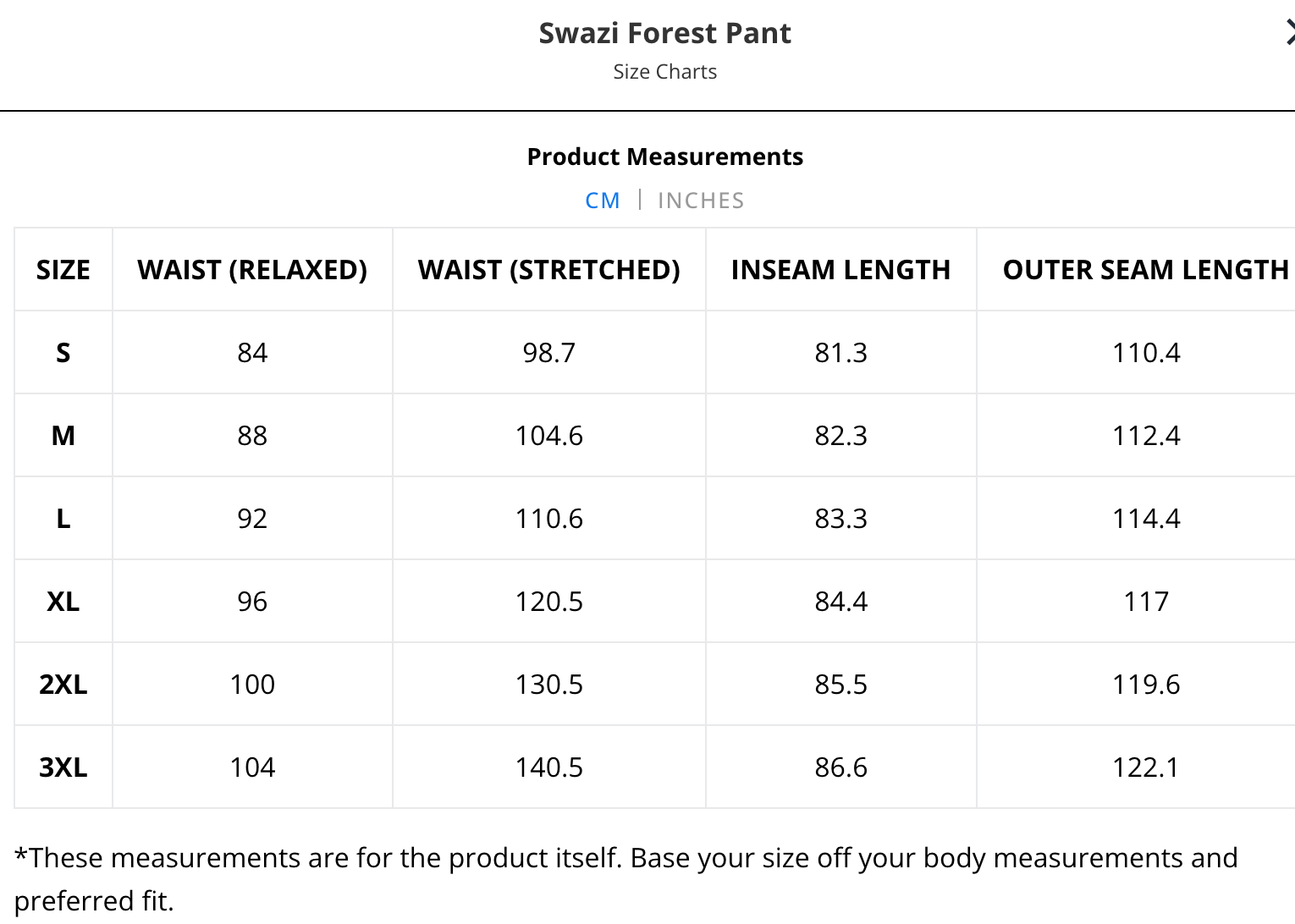Select the XL size row label

point(63,602)
